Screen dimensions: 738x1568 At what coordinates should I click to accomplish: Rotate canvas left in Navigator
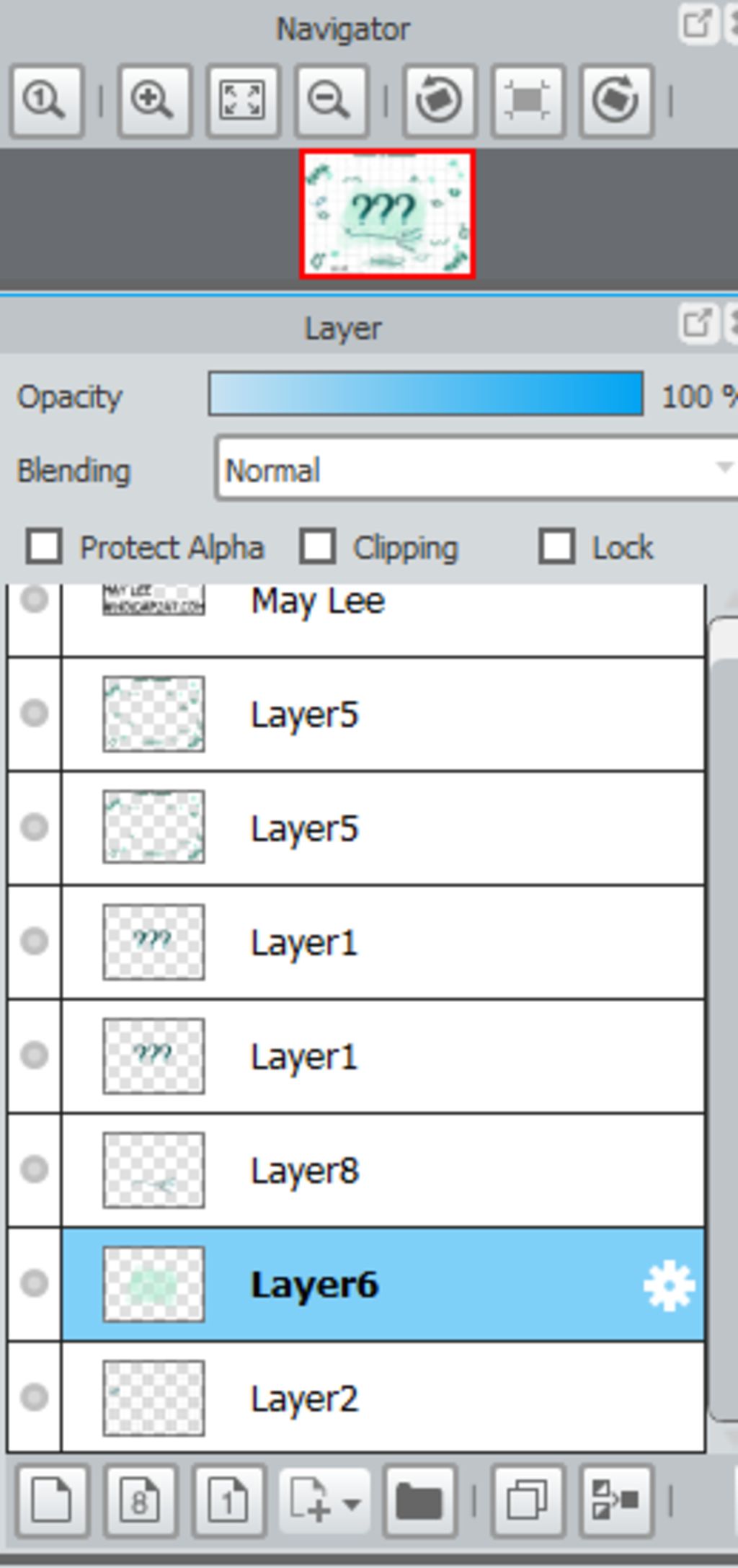439,101
